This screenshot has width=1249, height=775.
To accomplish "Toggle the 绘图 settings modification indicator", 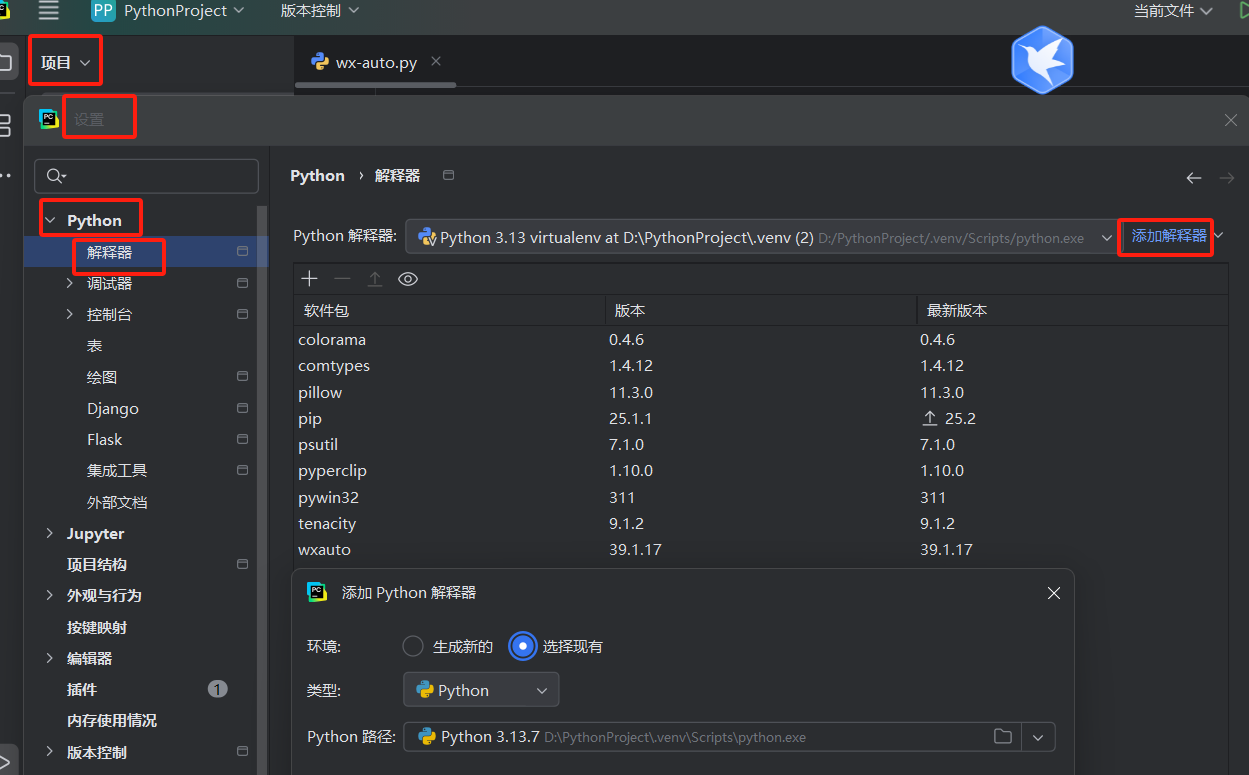I will tap(241, 376).
